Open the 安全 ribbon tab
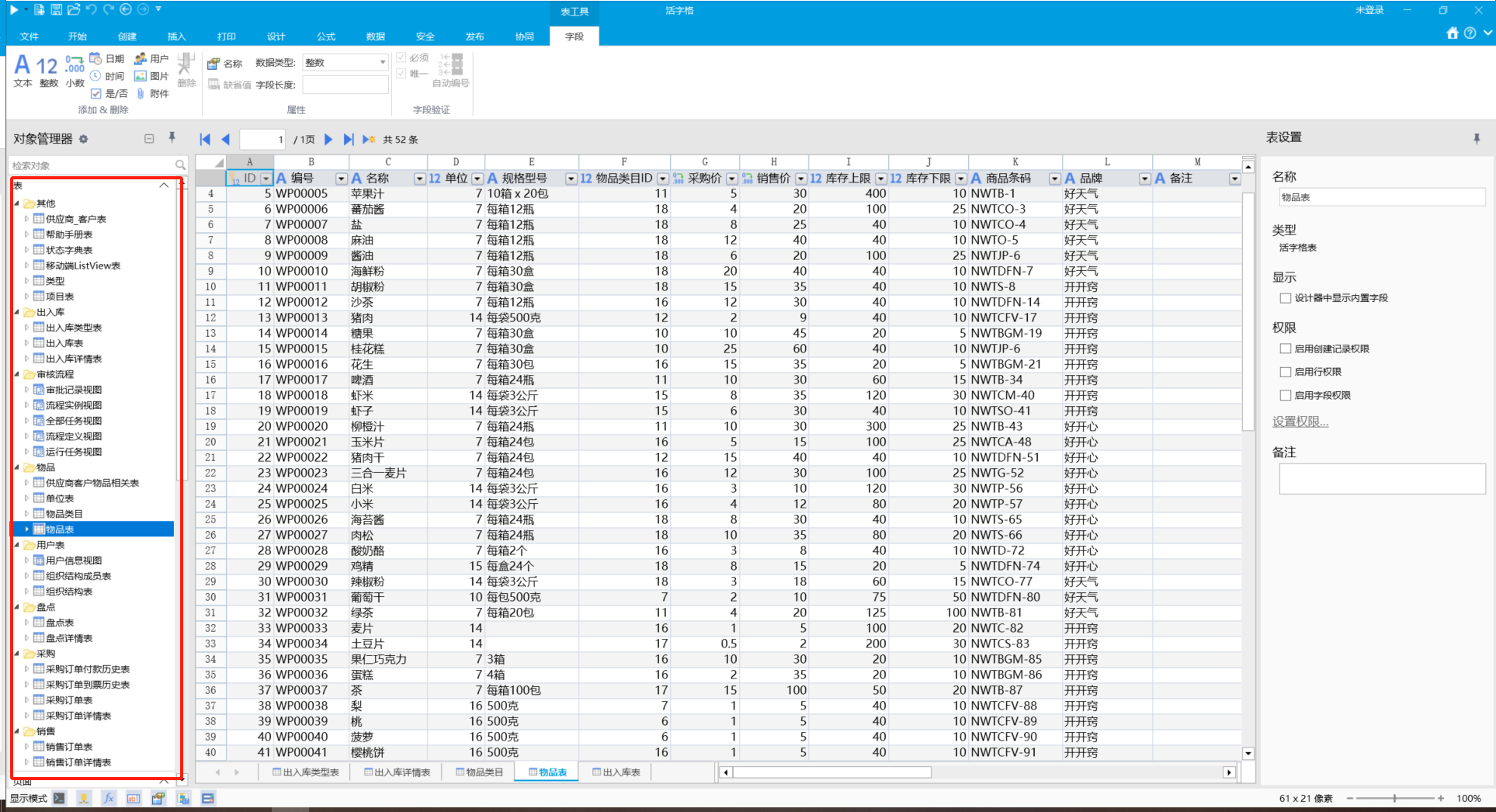The height and width of the screenshot is (812, 1496). (x=425, y=36)
